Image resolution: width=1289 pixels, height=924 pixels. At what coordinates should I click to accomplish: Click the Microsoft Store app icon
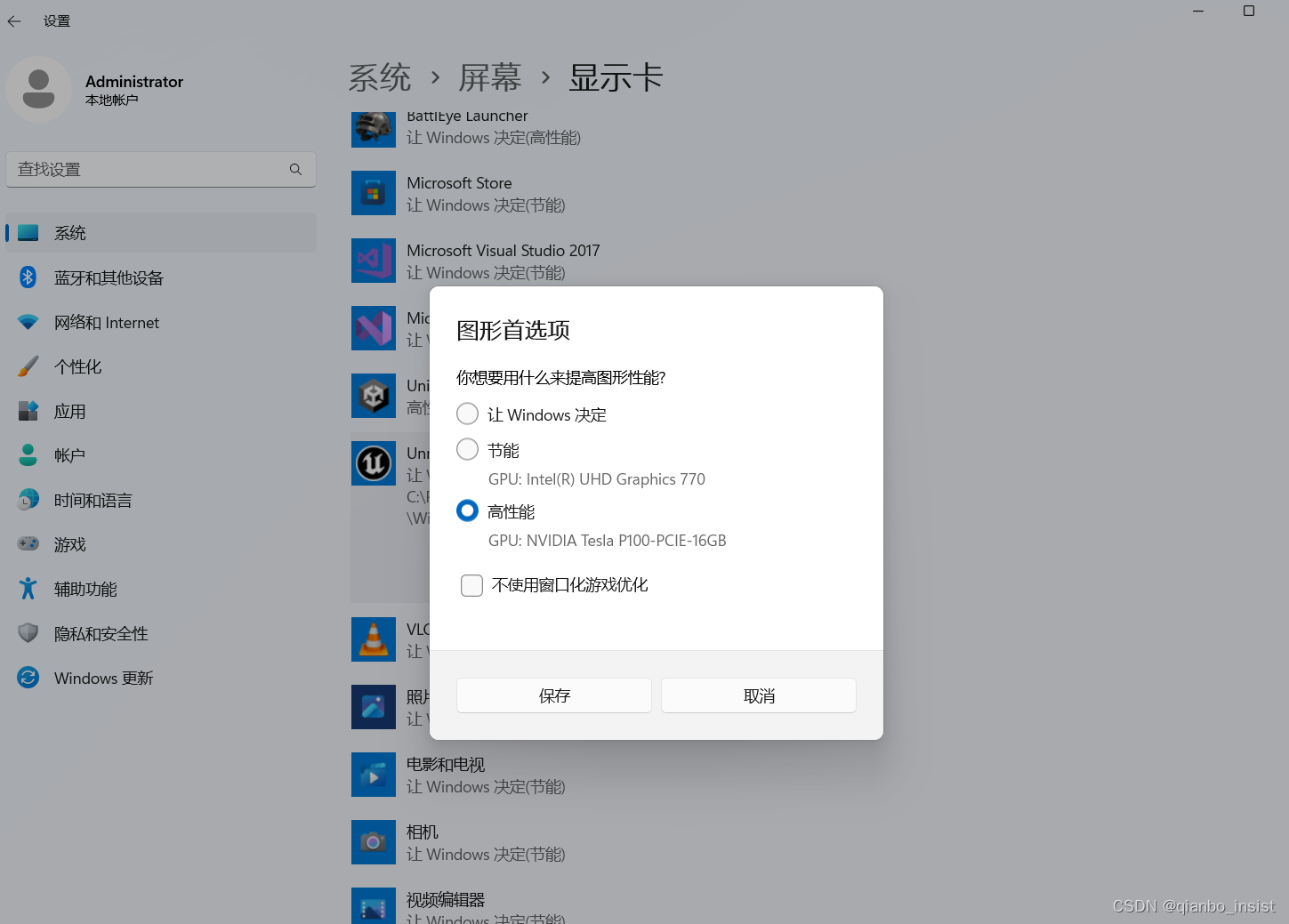374,193
